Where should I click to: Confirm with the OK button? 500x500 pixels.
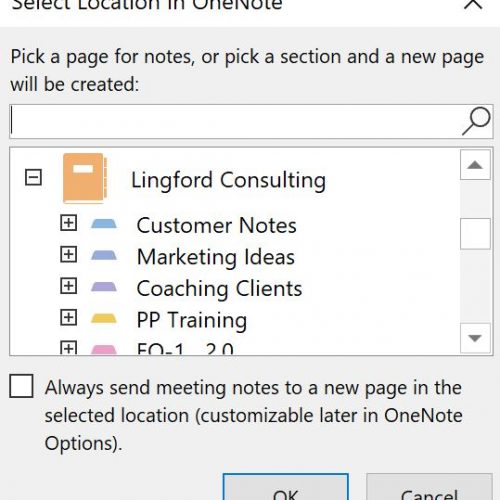[286, 487]
